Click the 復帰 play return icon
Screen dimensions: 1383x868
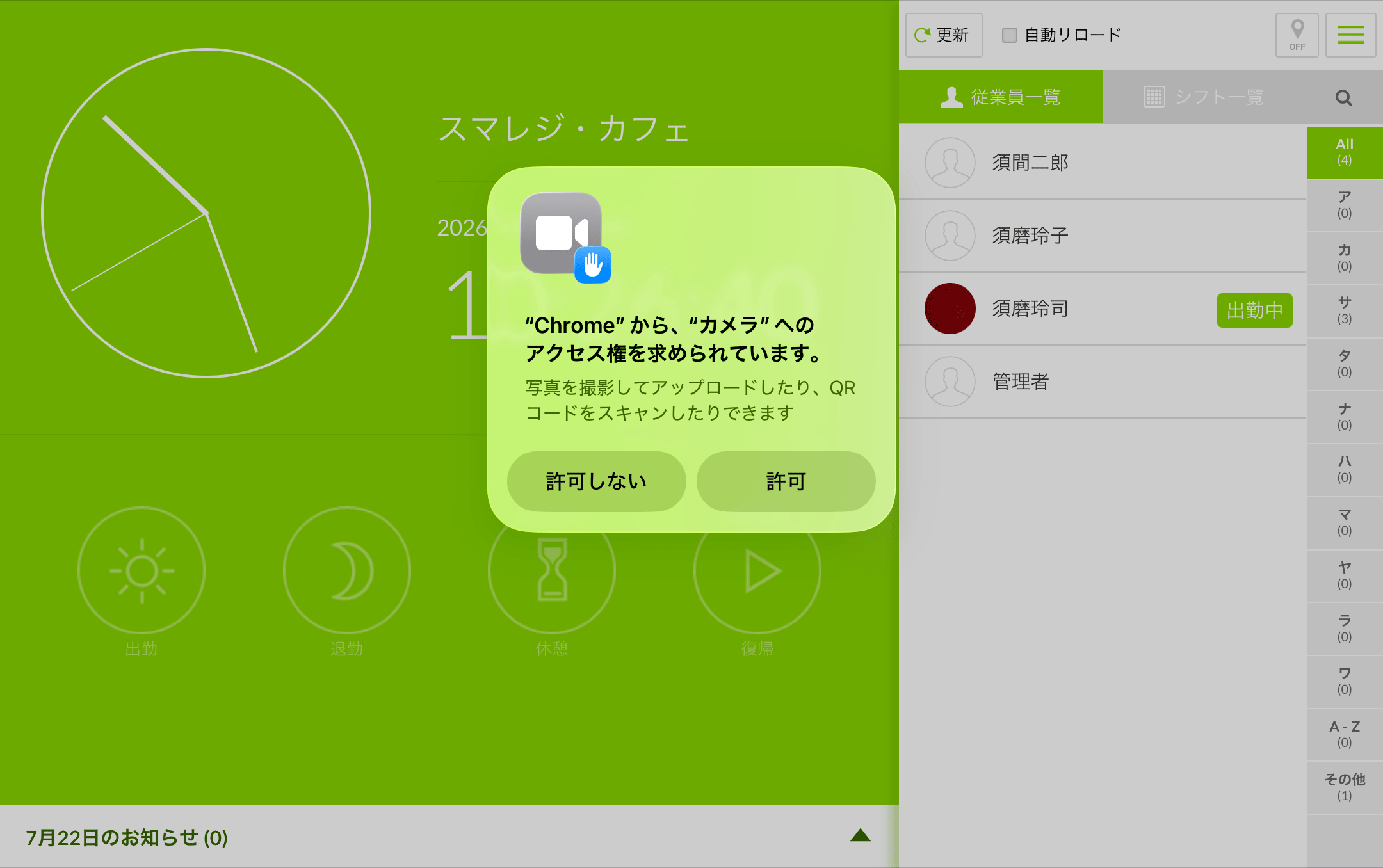tap(757, 571)
